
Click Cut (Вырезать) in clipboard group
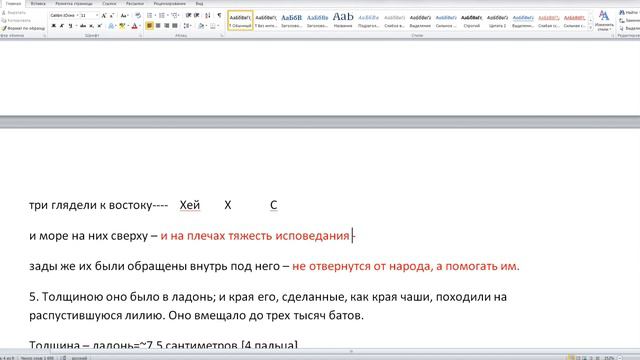(x=14, y=13)
